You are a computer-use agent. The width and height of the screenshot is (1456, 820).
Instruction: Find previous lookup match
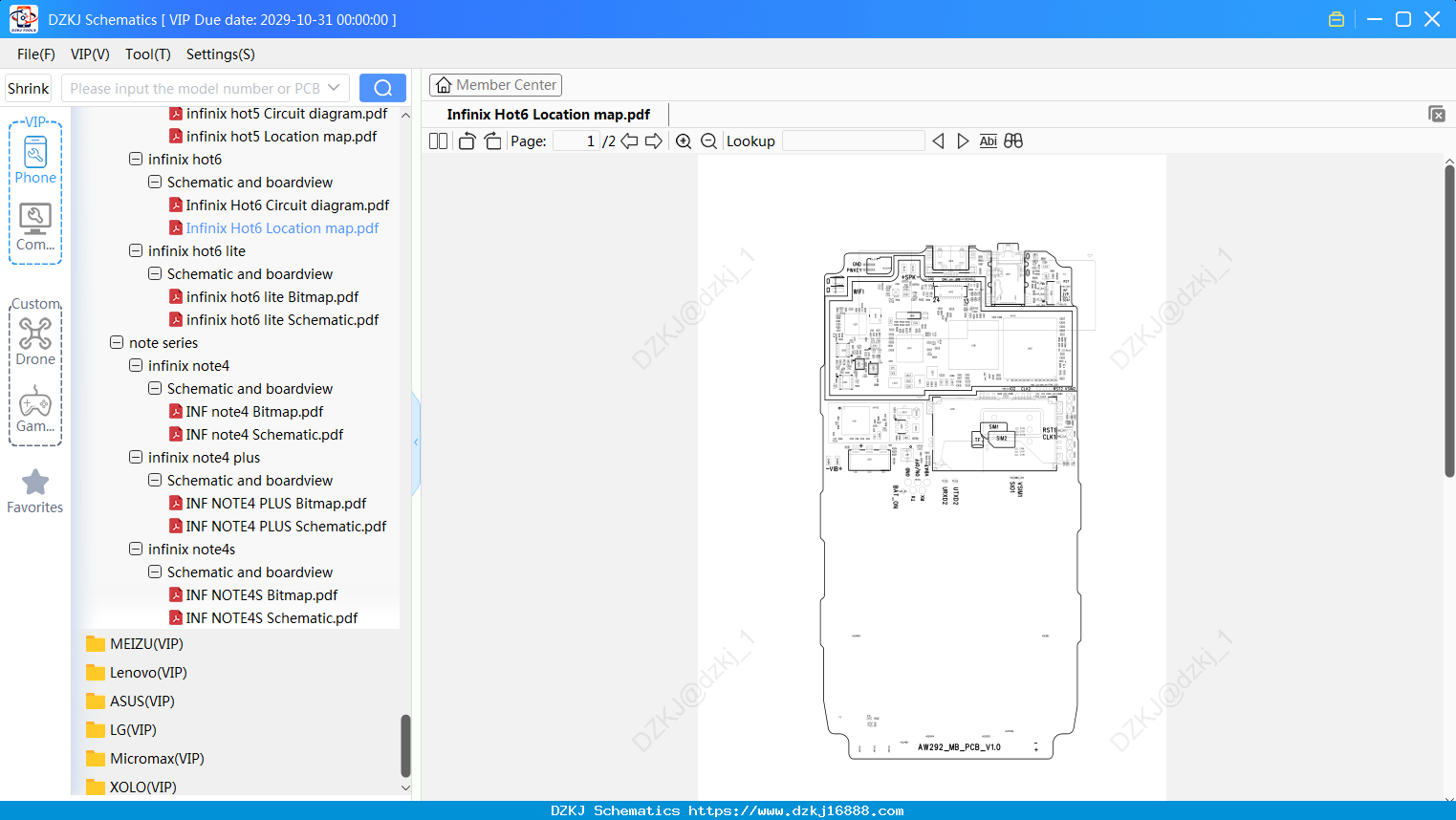coord(938,141)
